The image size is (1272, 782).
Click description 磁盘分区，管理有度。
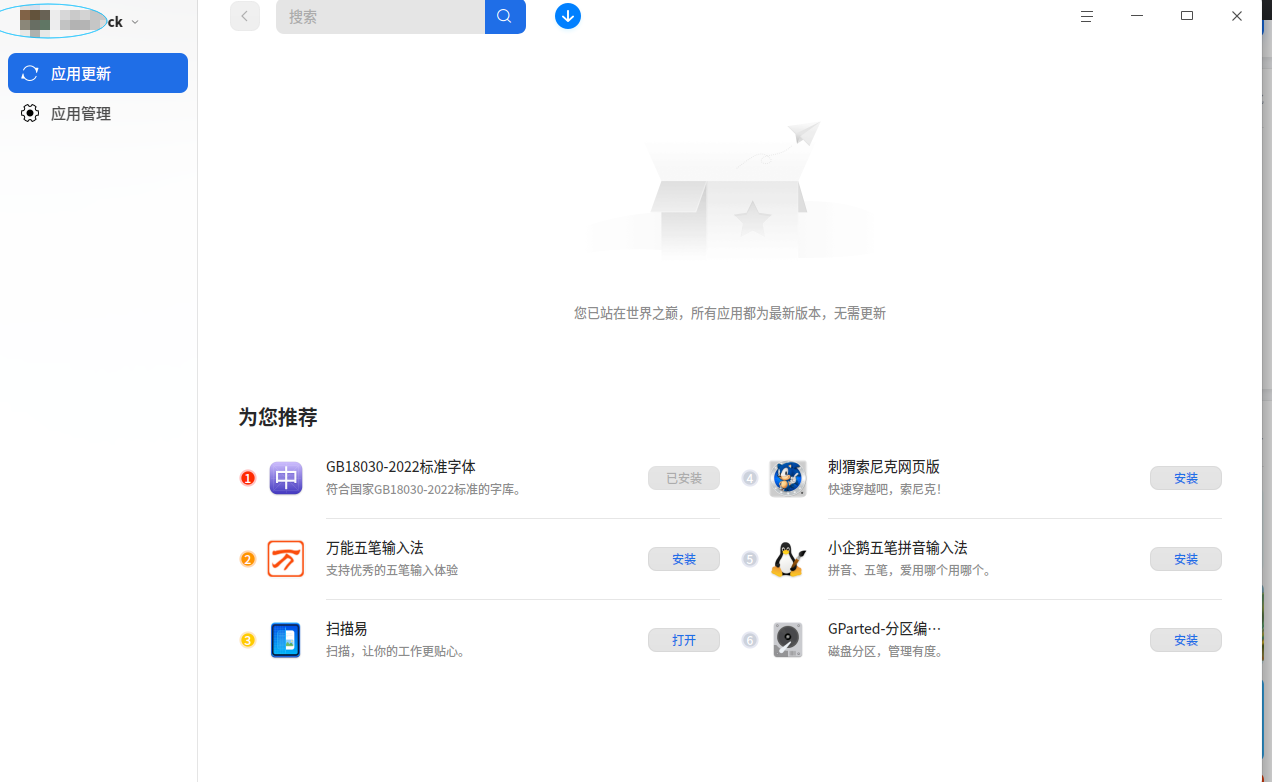(887, 652)
